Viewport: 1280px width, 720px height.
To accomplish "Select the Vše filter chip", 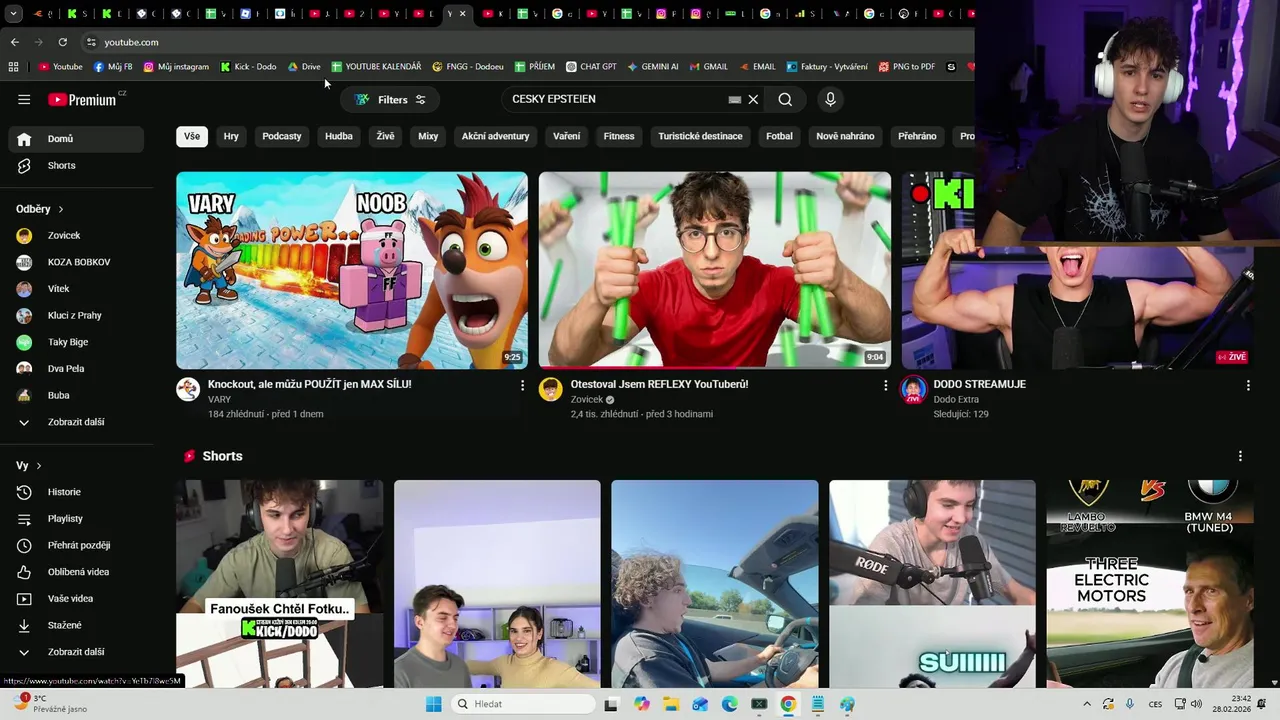I will pos(192,136).
